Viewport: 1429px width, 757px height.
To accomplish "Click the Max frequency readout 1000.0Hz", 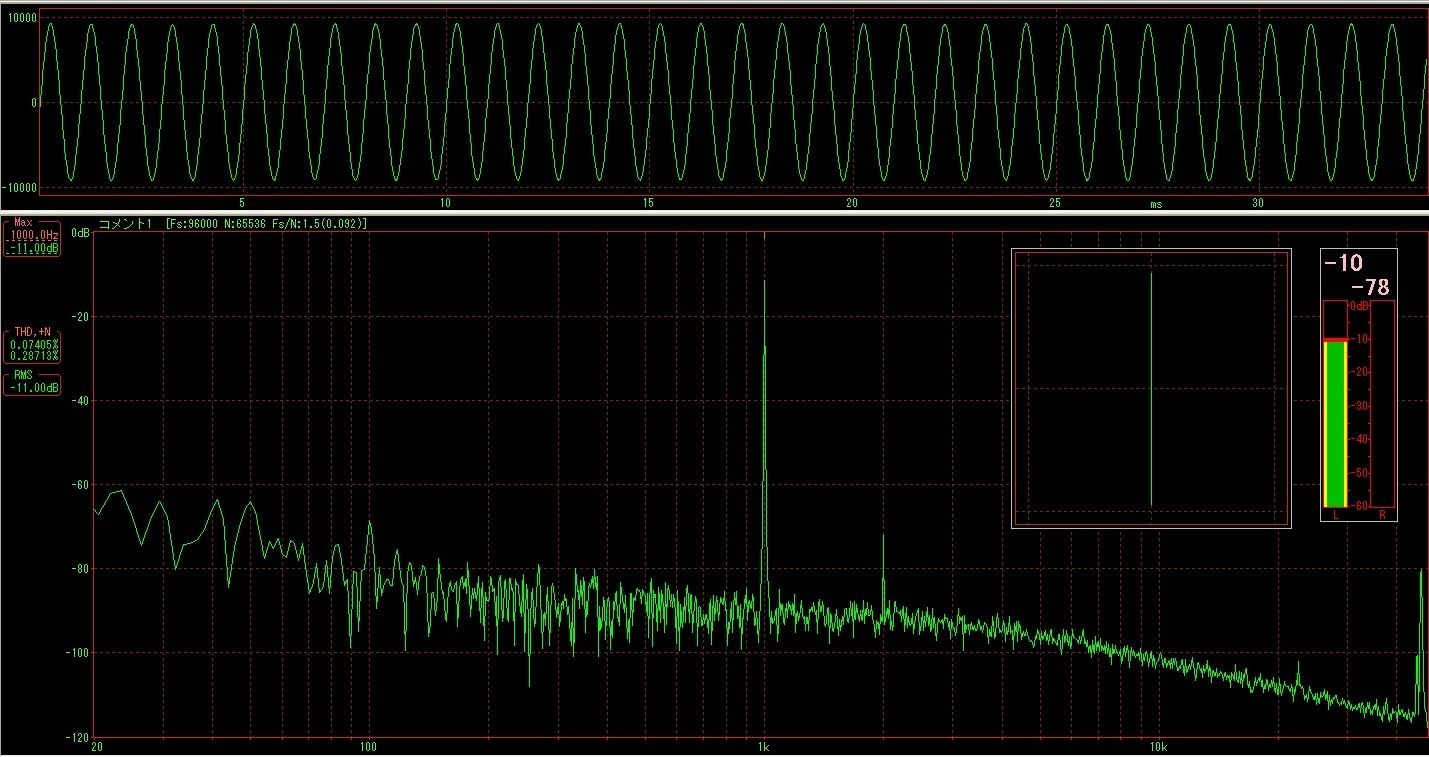I will [x=32, y=237].
